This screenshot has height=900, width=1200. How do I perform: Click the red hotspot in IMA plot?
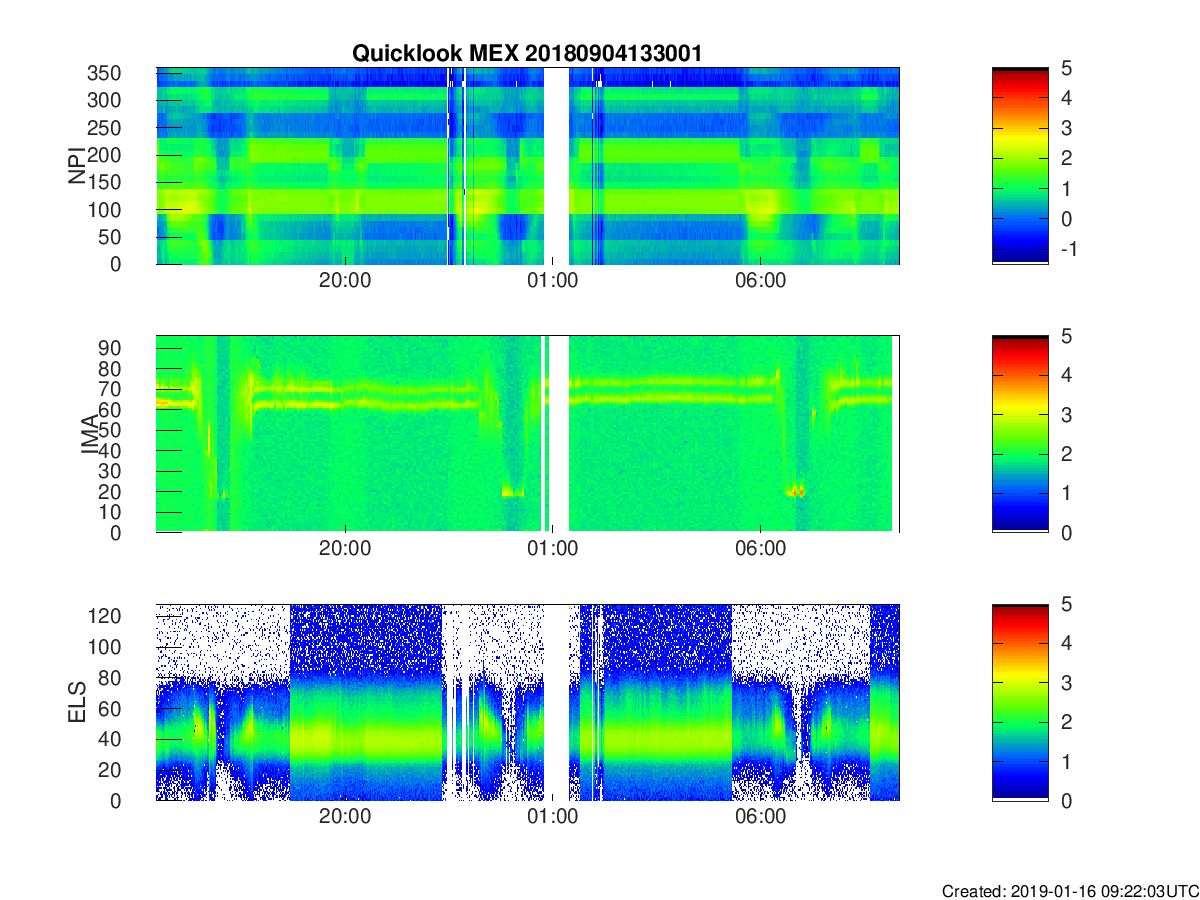796,491
